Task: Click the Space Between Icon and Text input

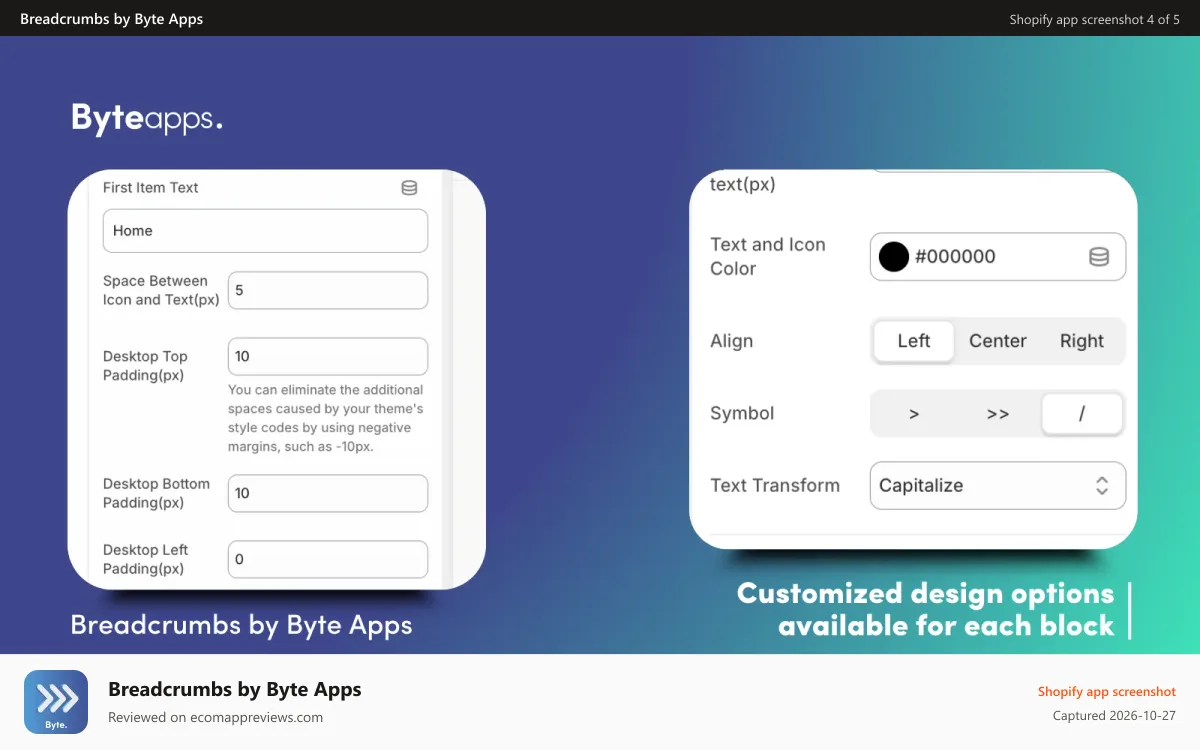Action: pyautogui.click(x=328, y=291)
